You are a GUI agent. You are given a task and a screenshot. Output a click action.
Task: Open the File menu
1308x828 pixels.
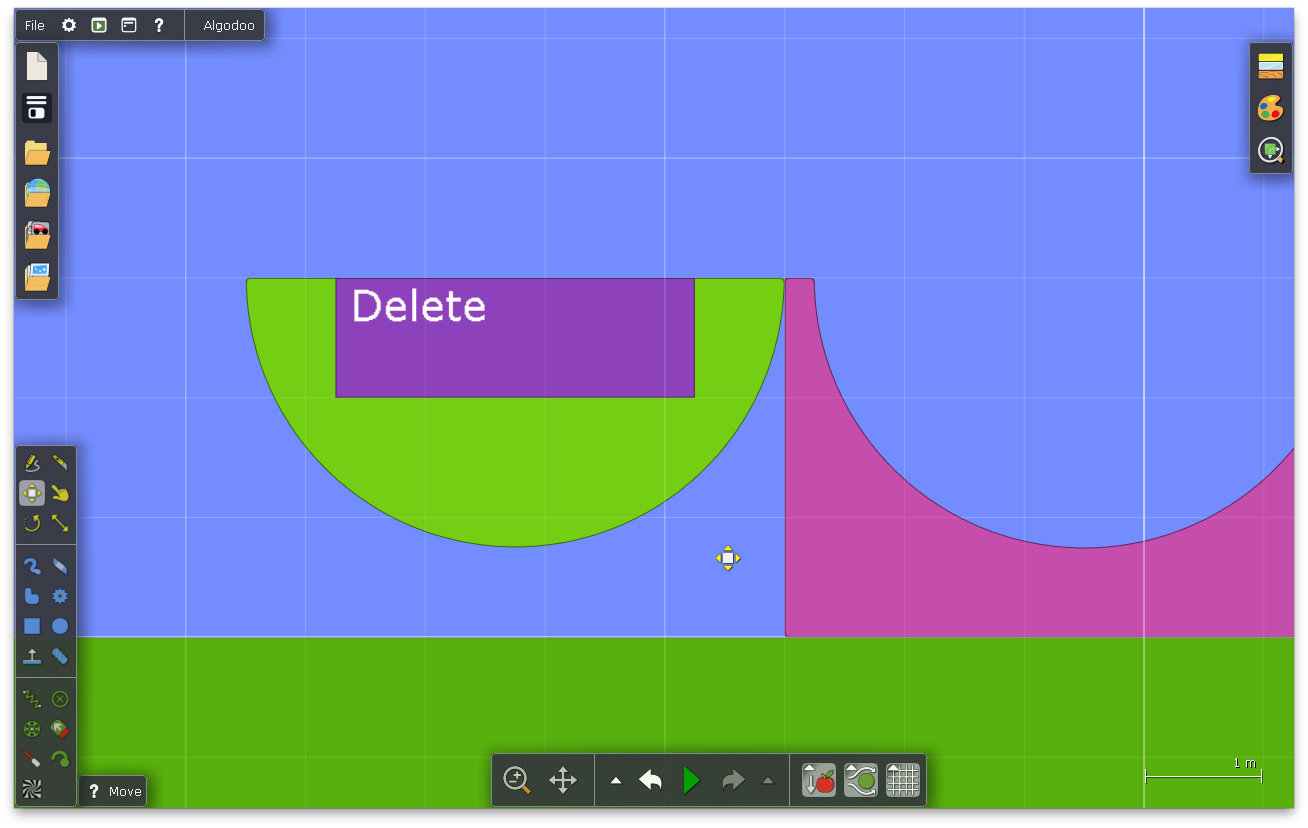[35, 25]
